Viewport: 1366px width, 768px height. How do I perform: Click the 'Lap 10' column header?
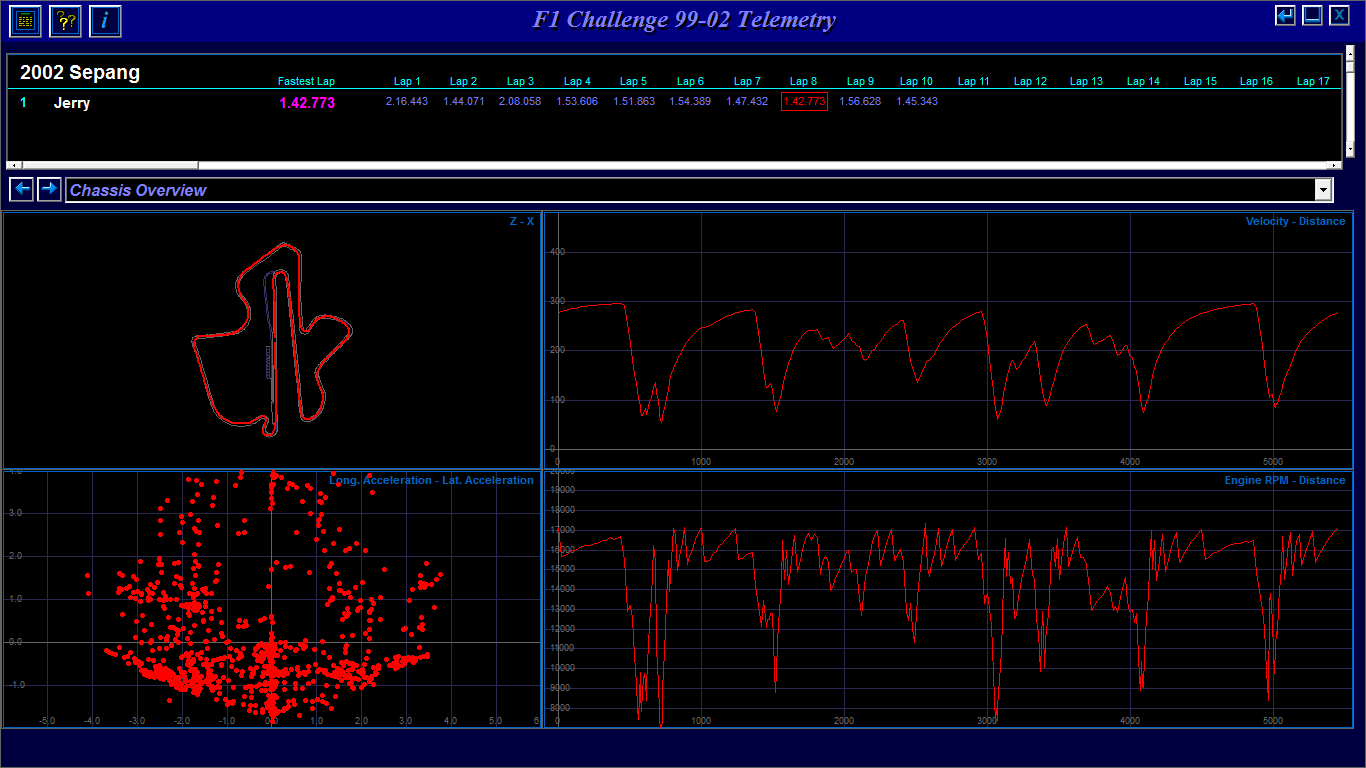916,82
